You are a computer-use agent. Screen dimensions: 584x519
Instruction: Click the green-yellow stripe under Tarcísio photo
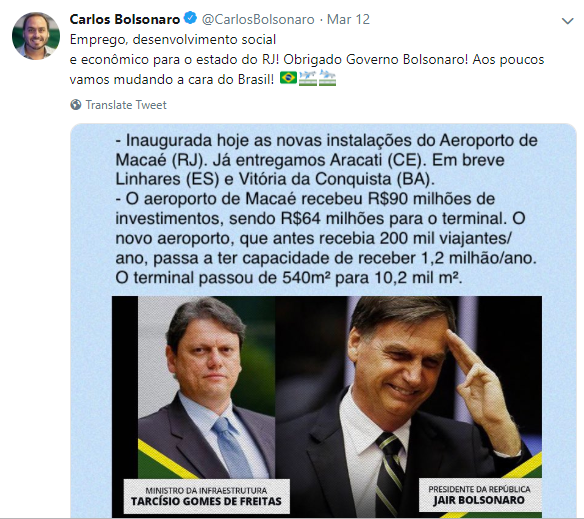coord(168,459)
